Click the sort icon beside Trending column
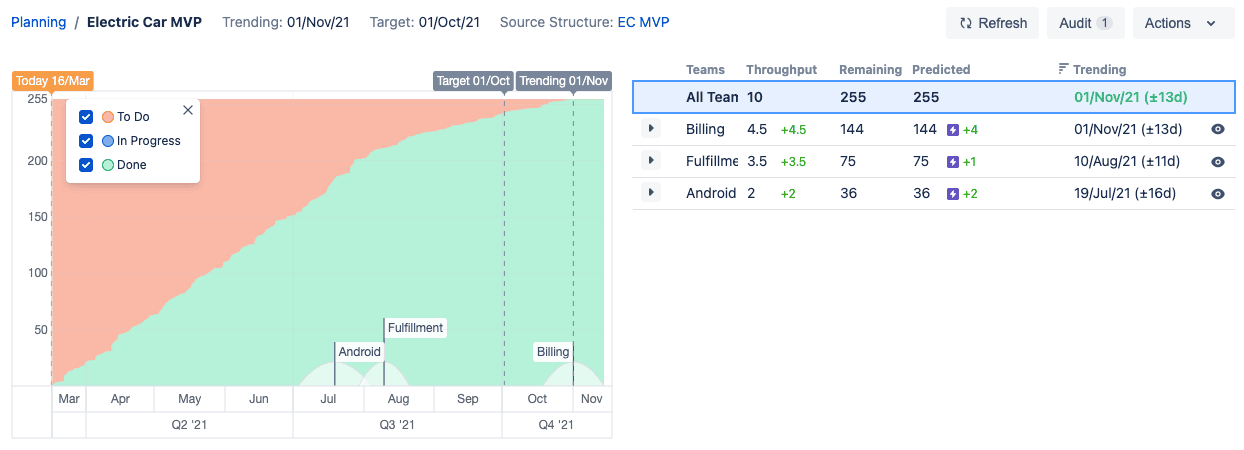The height and width of the screenshot is (450, 1244). (1063, 69)
